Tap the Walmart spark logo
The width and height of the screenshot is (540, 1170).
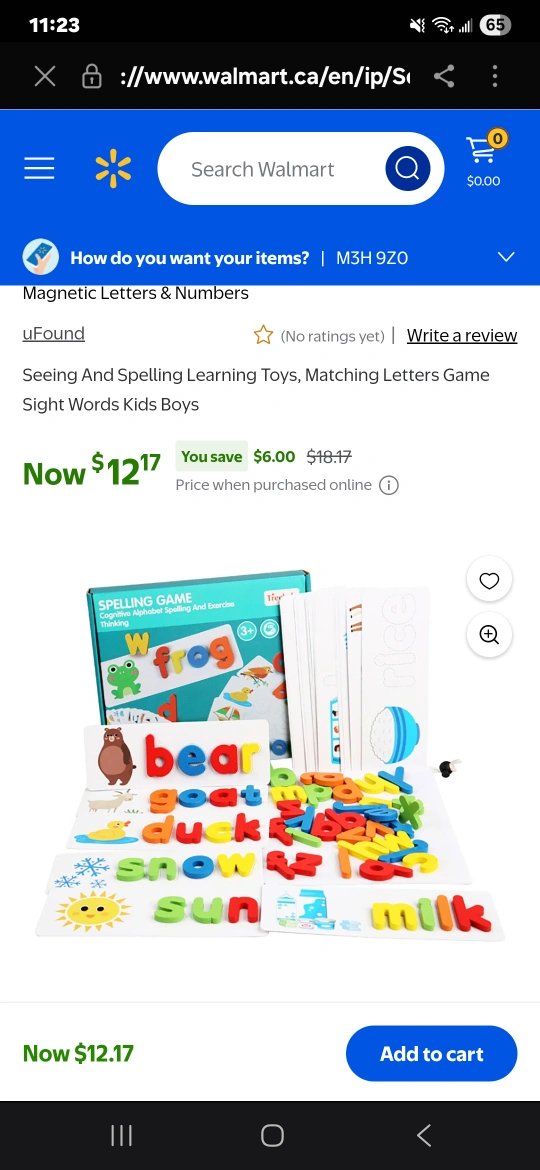point(113,169)
